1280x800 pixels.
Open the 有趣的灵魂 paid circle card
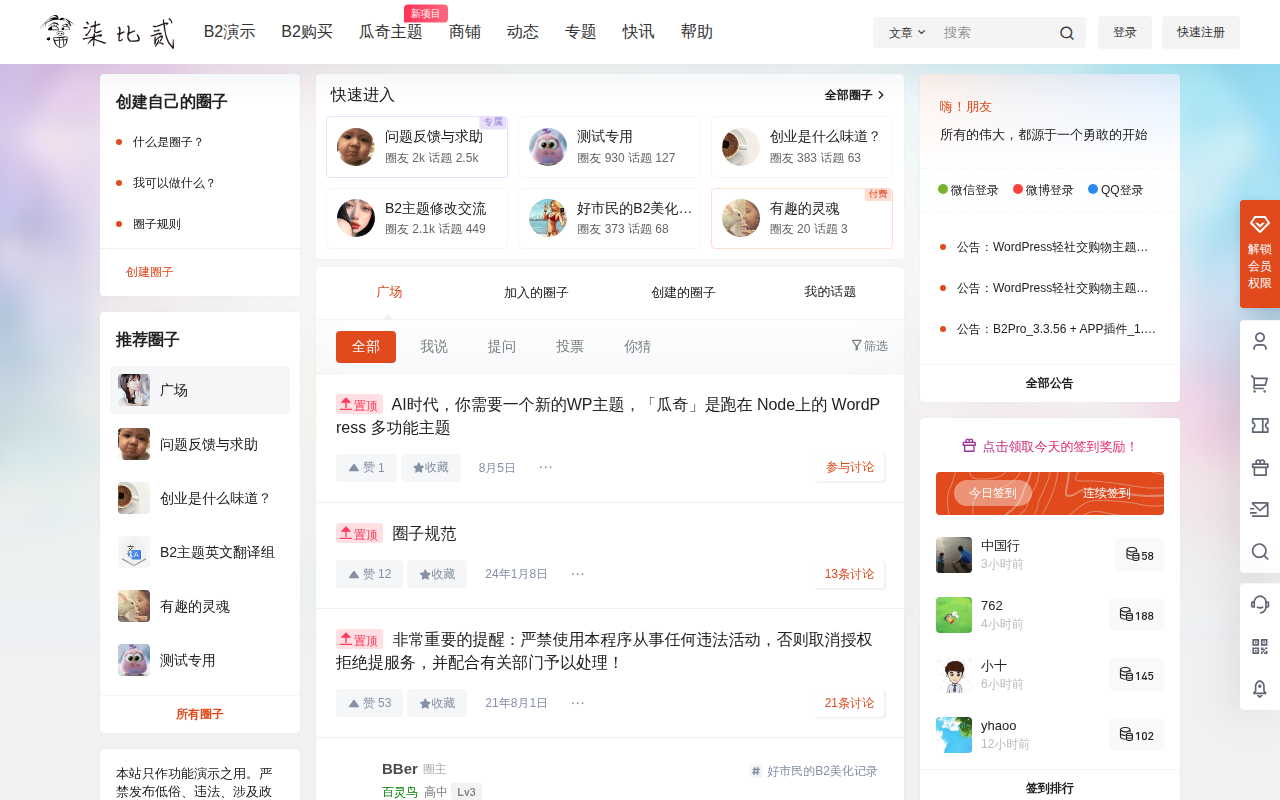coord(802,218)
